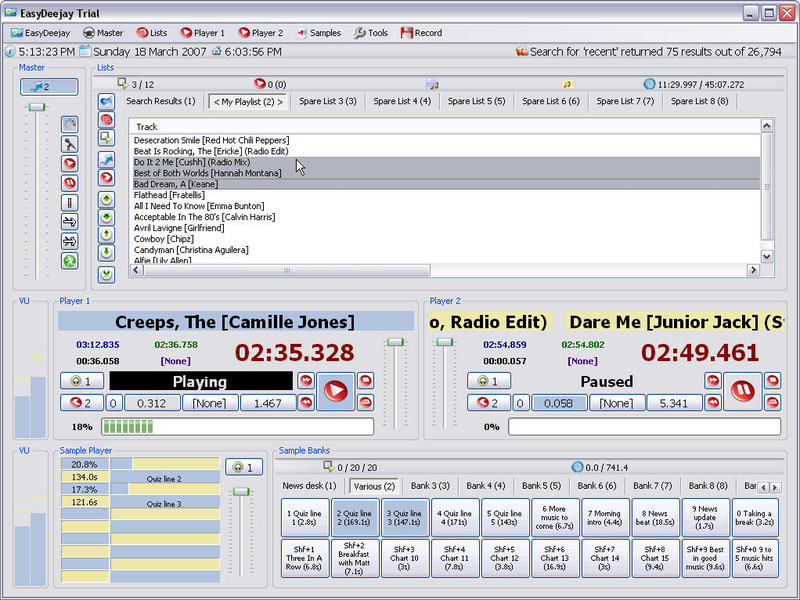The image size is (800, 600).
Task: Click the 7 Morning intro (4.4s) sample button
Action: coord(604,517)
